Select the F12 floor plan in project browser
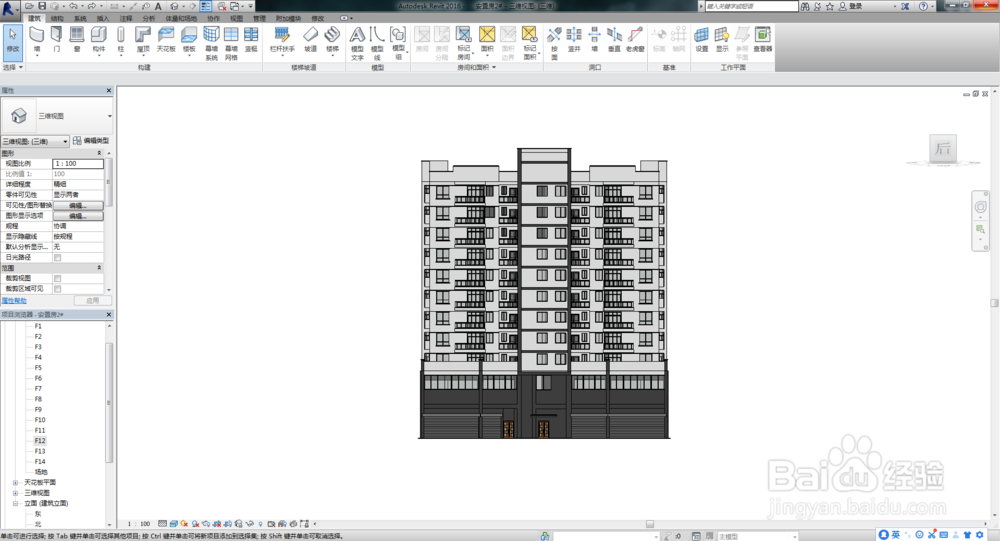 [40, 441]
